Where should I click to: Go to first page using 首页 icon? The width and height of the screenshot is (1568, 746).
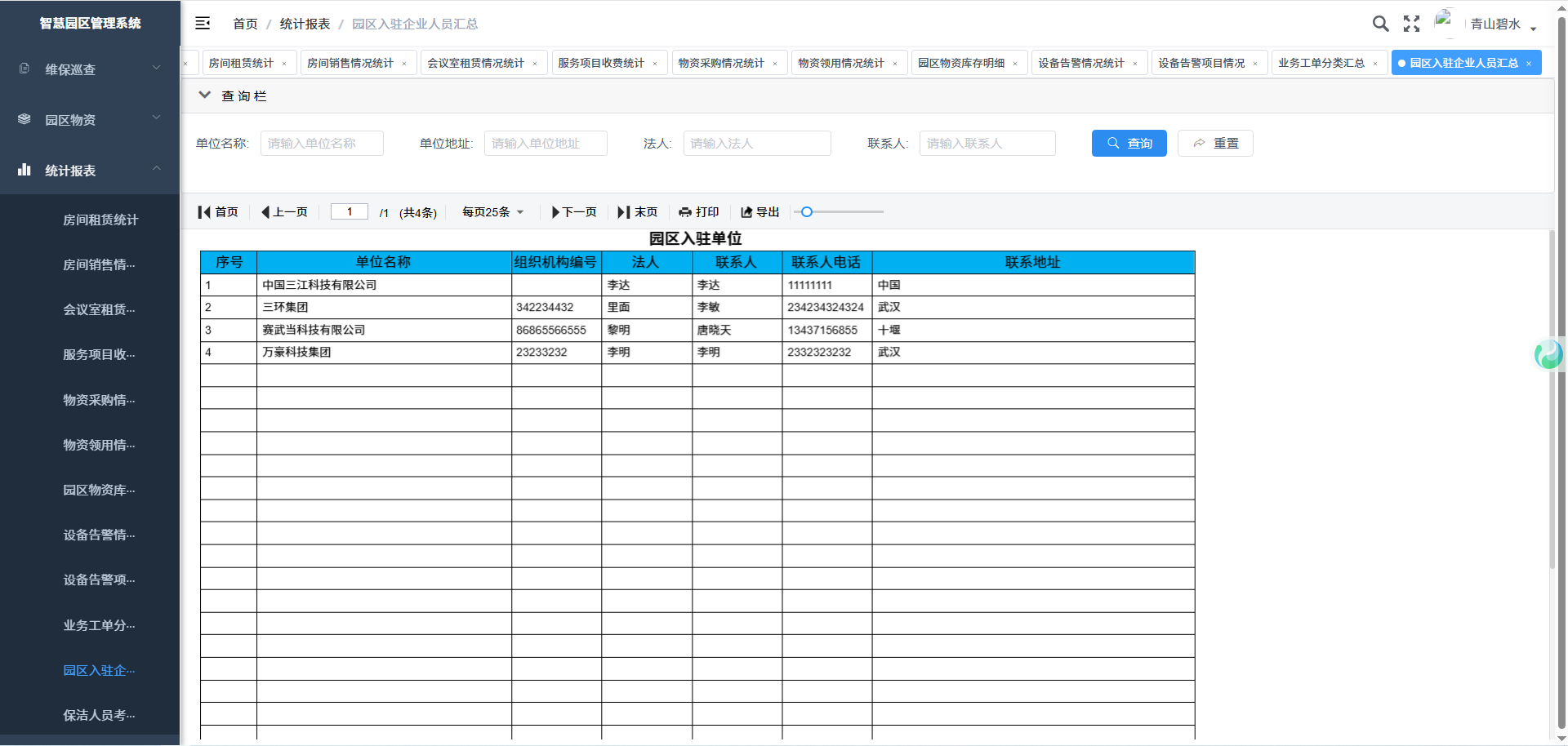[218, 212]
